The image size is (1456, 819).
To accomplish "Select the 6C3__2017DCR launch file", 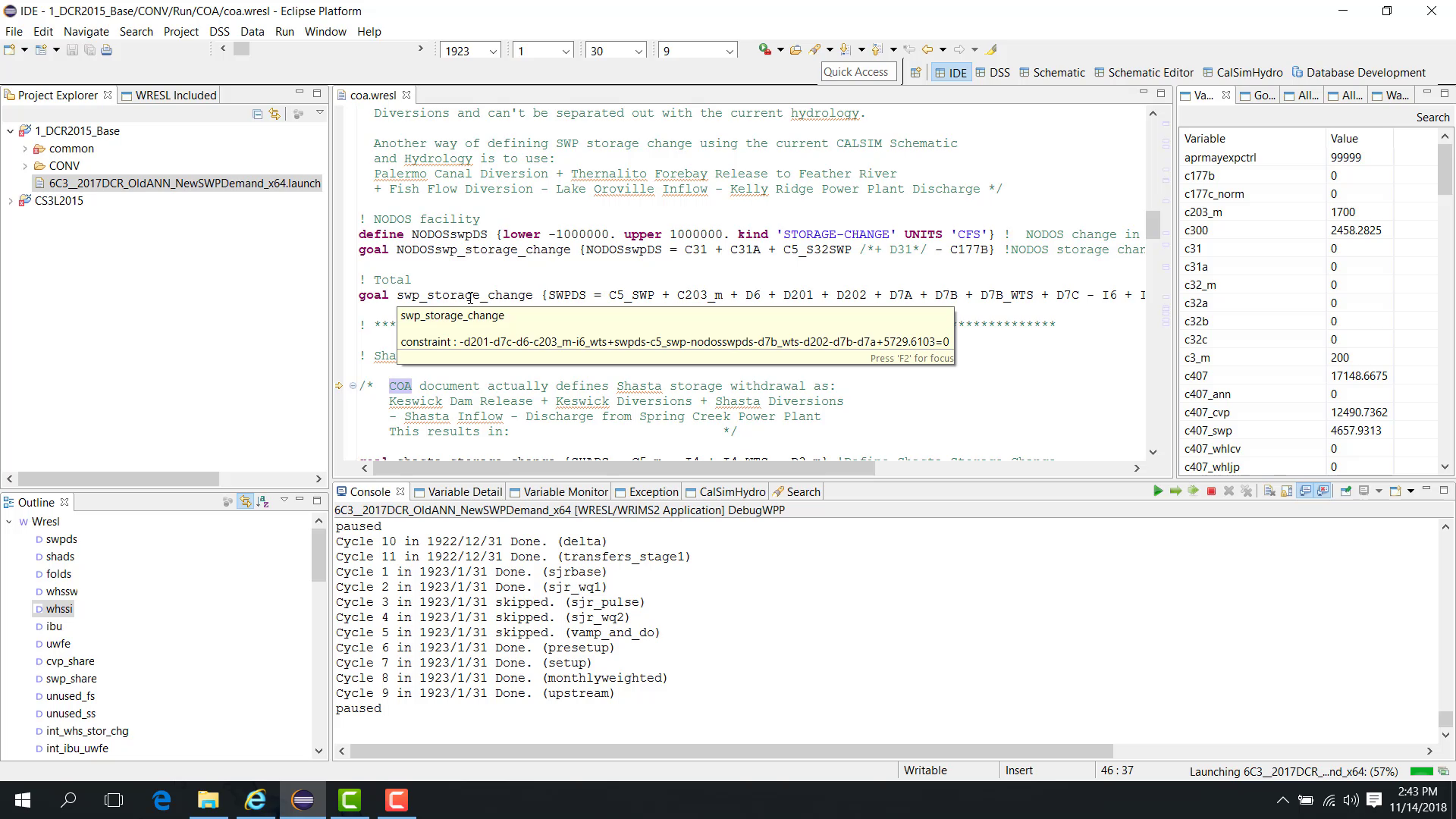I will click(177, 184).
